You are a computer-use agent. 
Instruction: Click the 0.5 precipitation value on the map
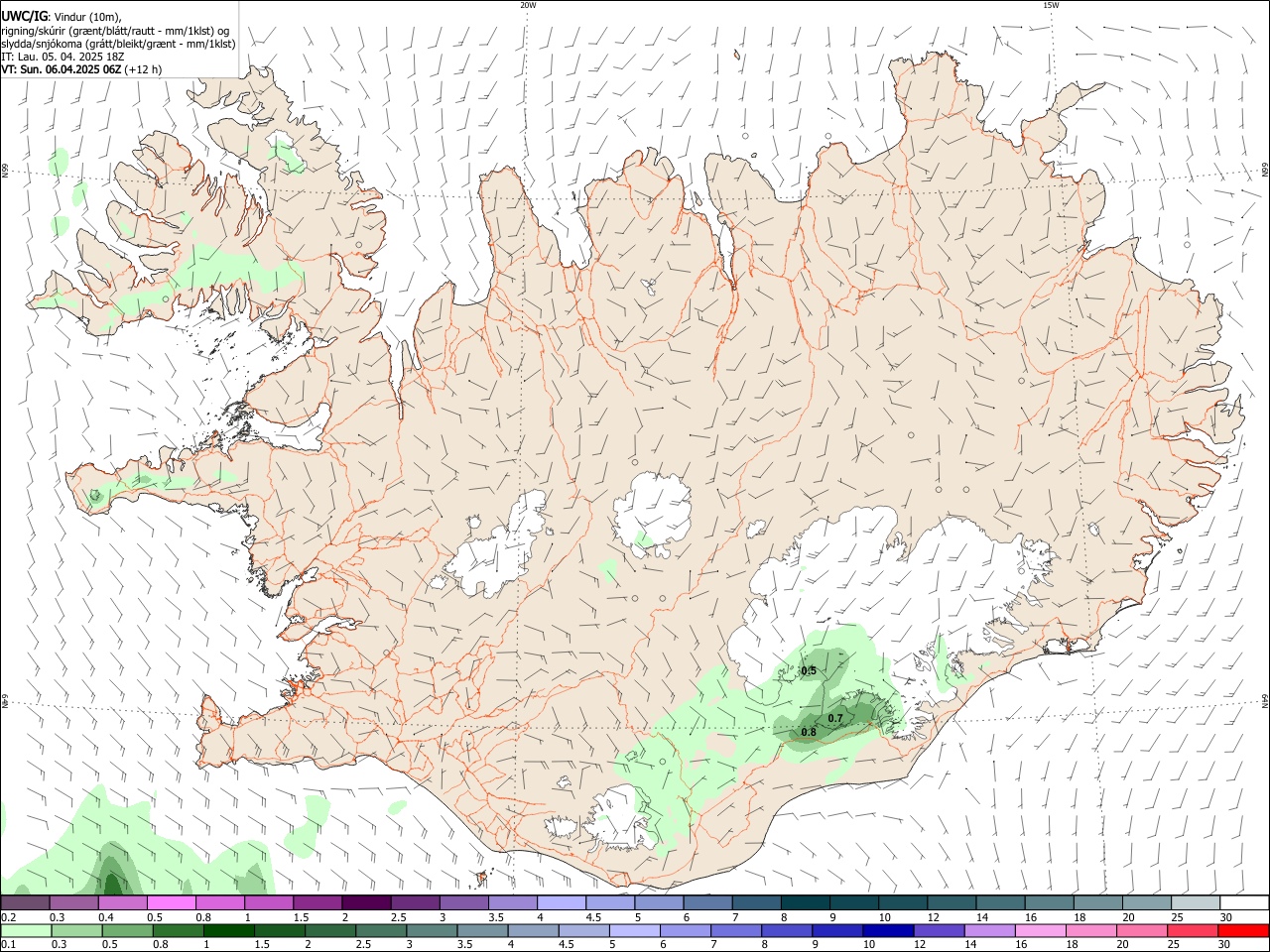point(809,671)
